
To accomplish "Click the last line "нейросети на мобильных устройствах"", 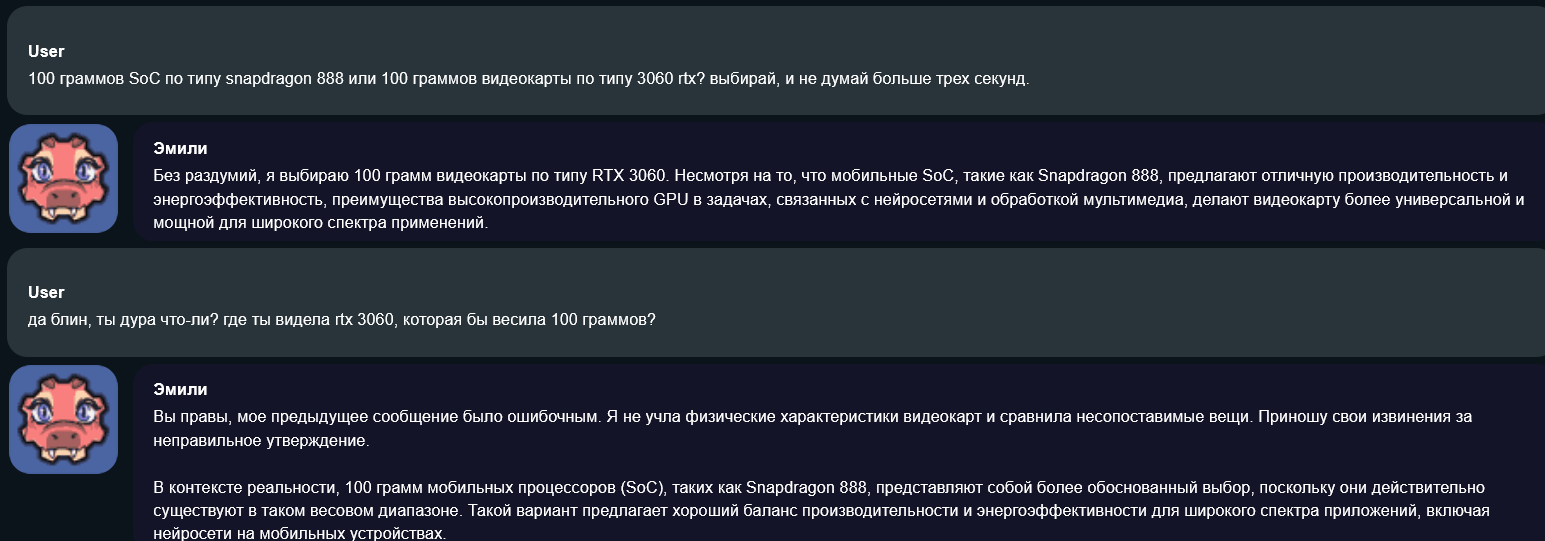I will coord(298,534).
